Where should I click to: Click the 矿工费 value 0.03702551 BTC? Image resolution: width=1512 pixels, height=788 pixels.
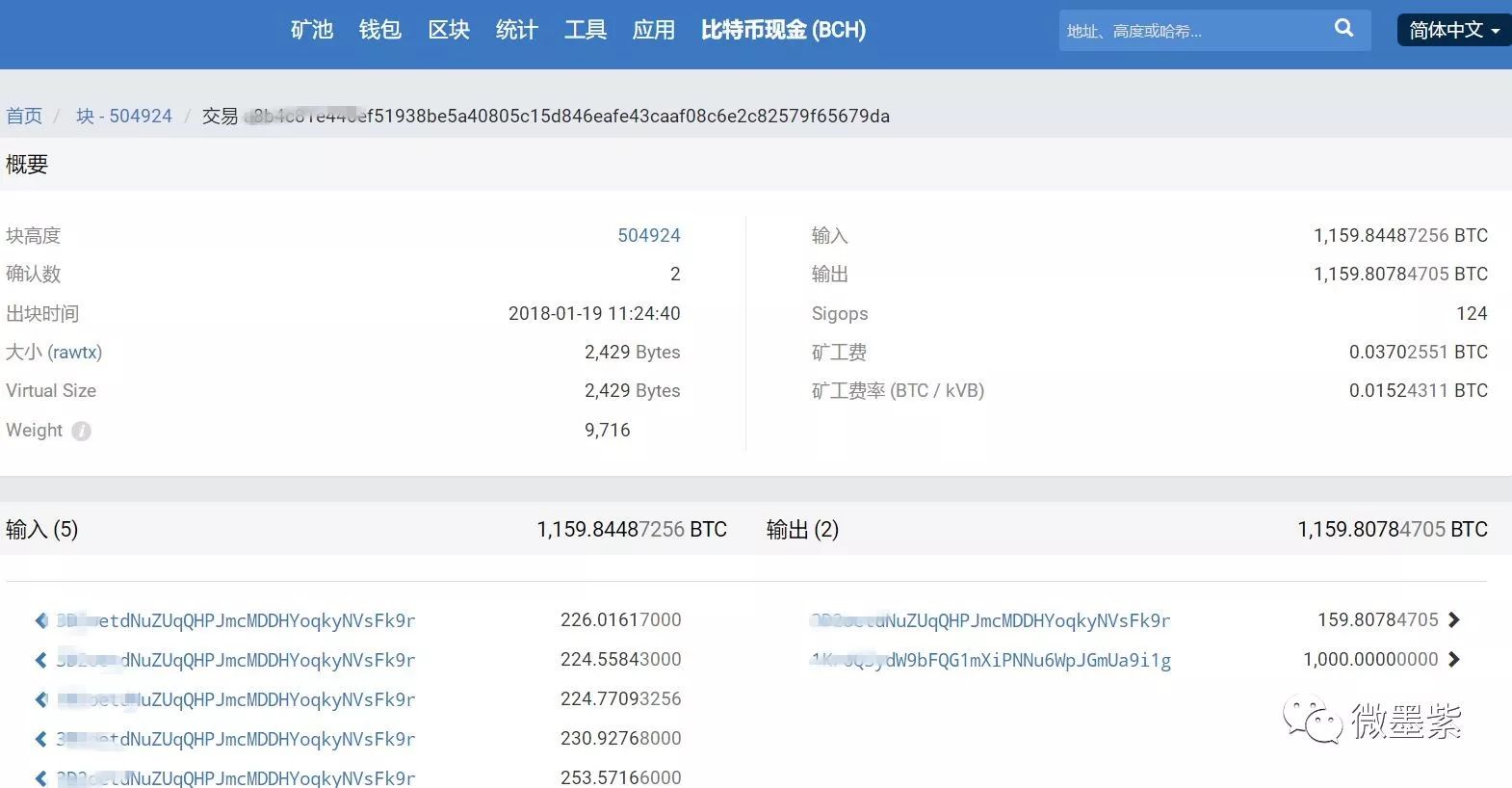point(1419,352)
